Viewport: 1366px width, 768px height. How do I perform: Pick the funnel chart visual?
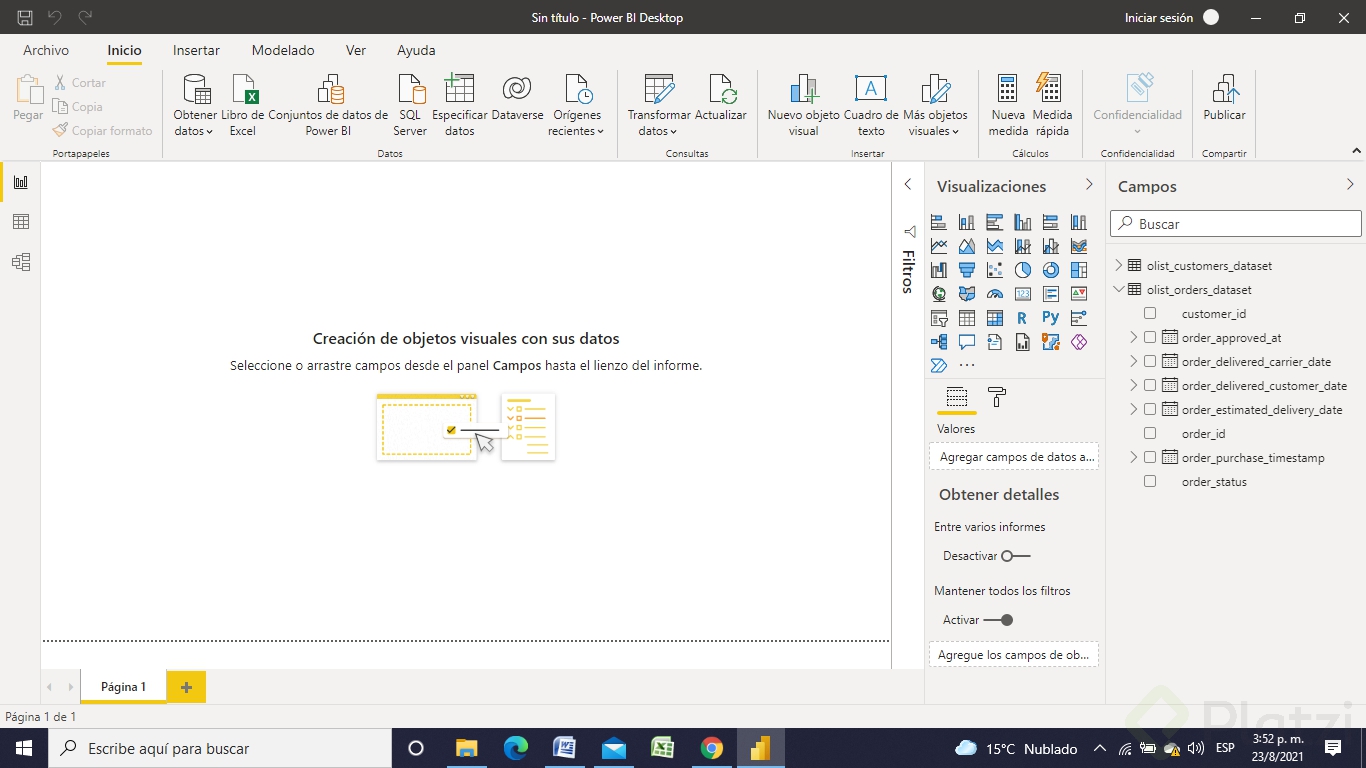pos(966,270)
